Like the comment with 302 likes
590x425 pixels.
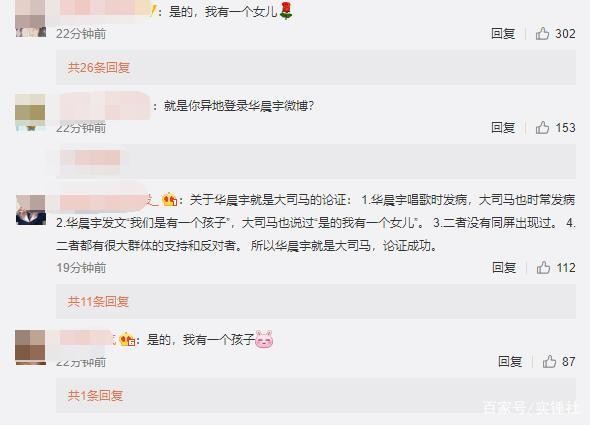(x=542, y=34)
